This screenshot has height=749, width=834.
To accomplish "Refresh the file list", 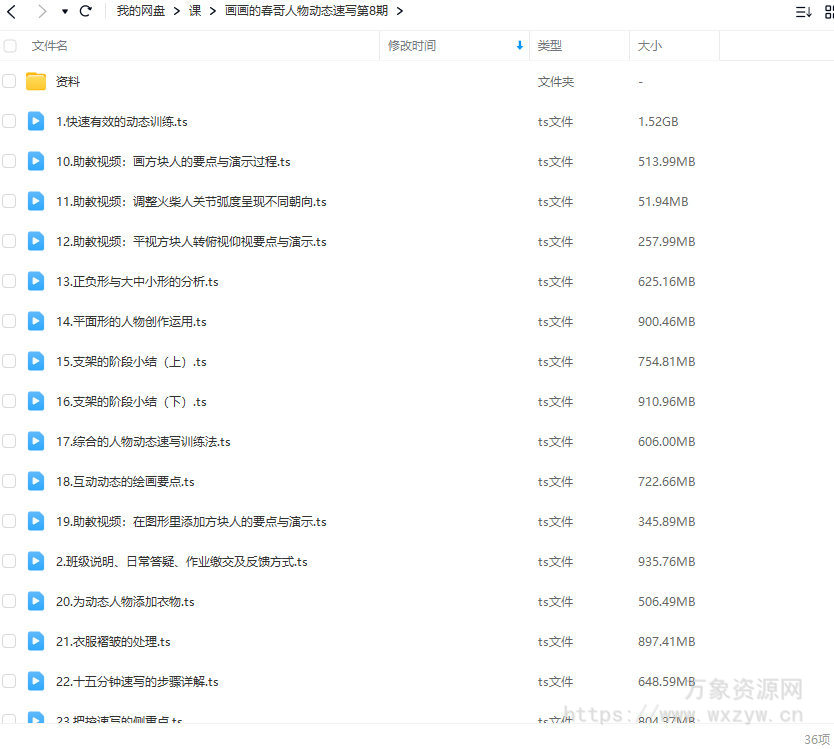I will 85,11.
